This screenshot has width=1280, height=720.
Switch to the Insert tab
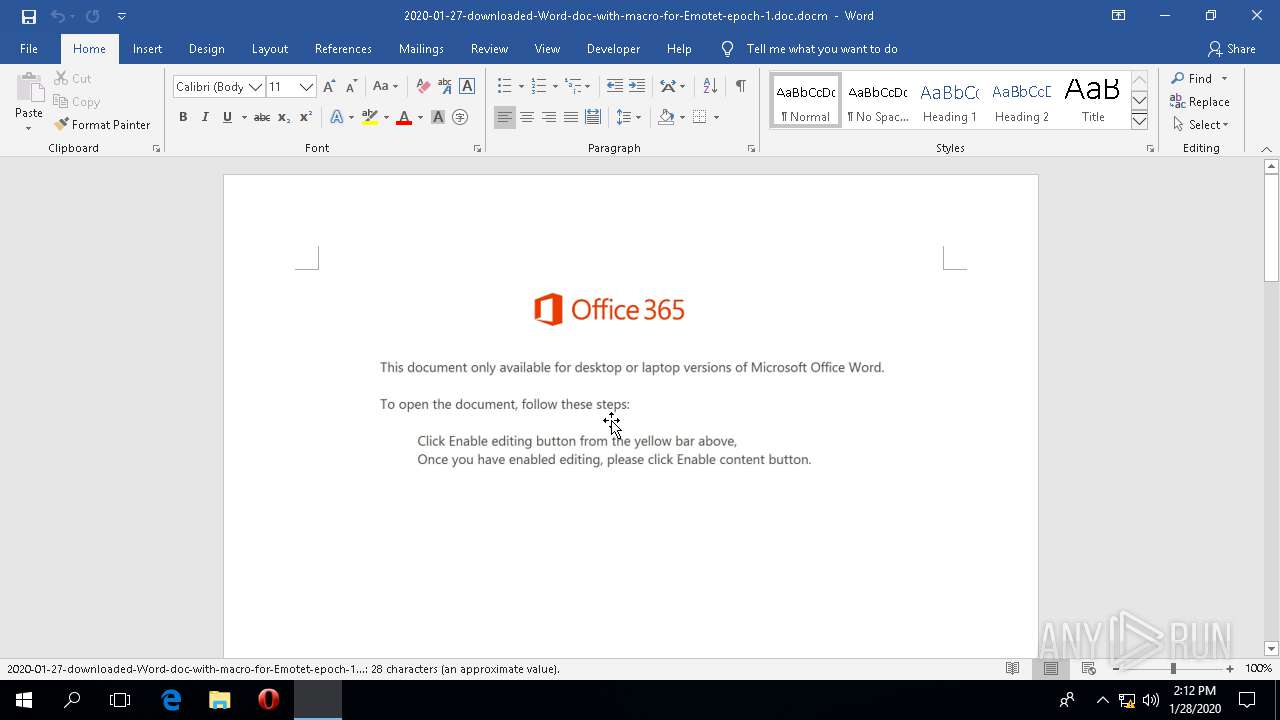pos(147,49)
